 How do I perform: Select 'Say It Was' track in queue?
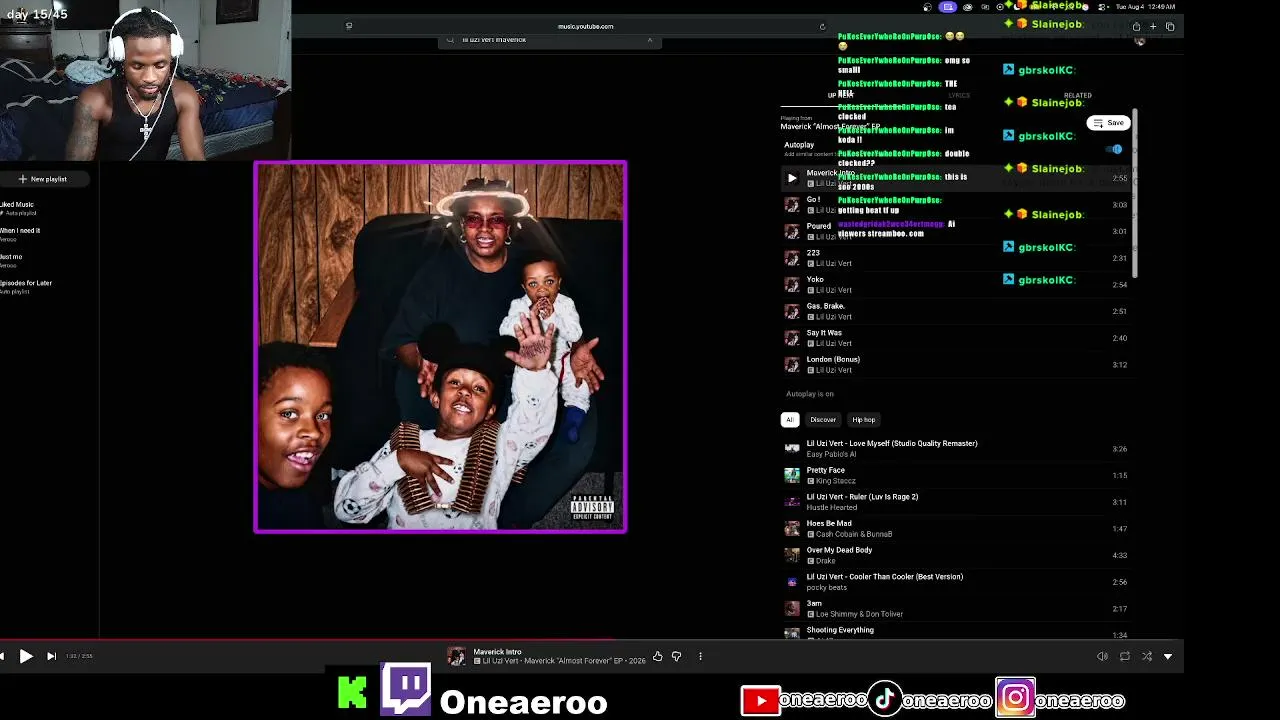point(956,338)
